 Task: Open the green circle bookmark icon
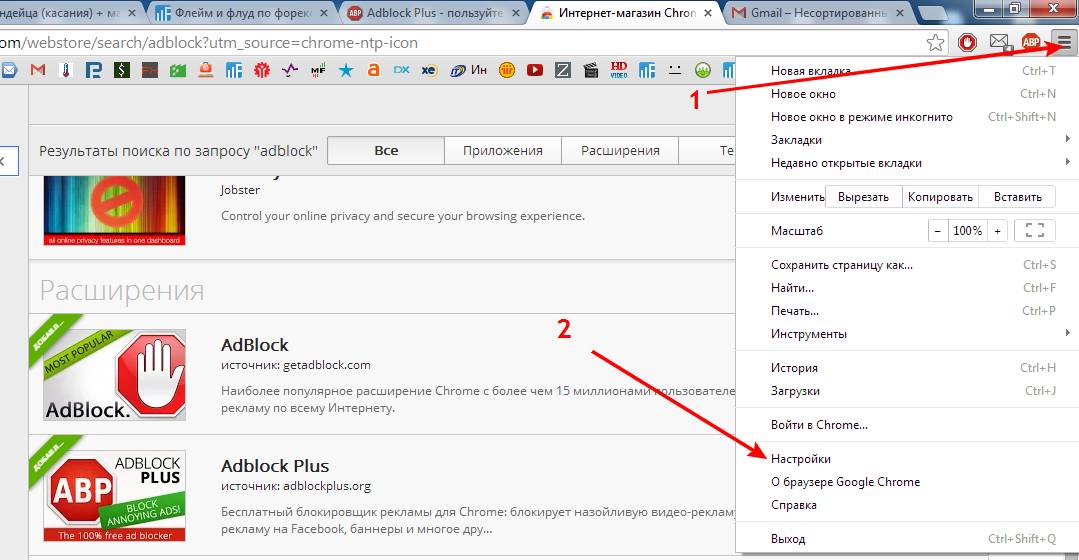[x=703, y=70]
